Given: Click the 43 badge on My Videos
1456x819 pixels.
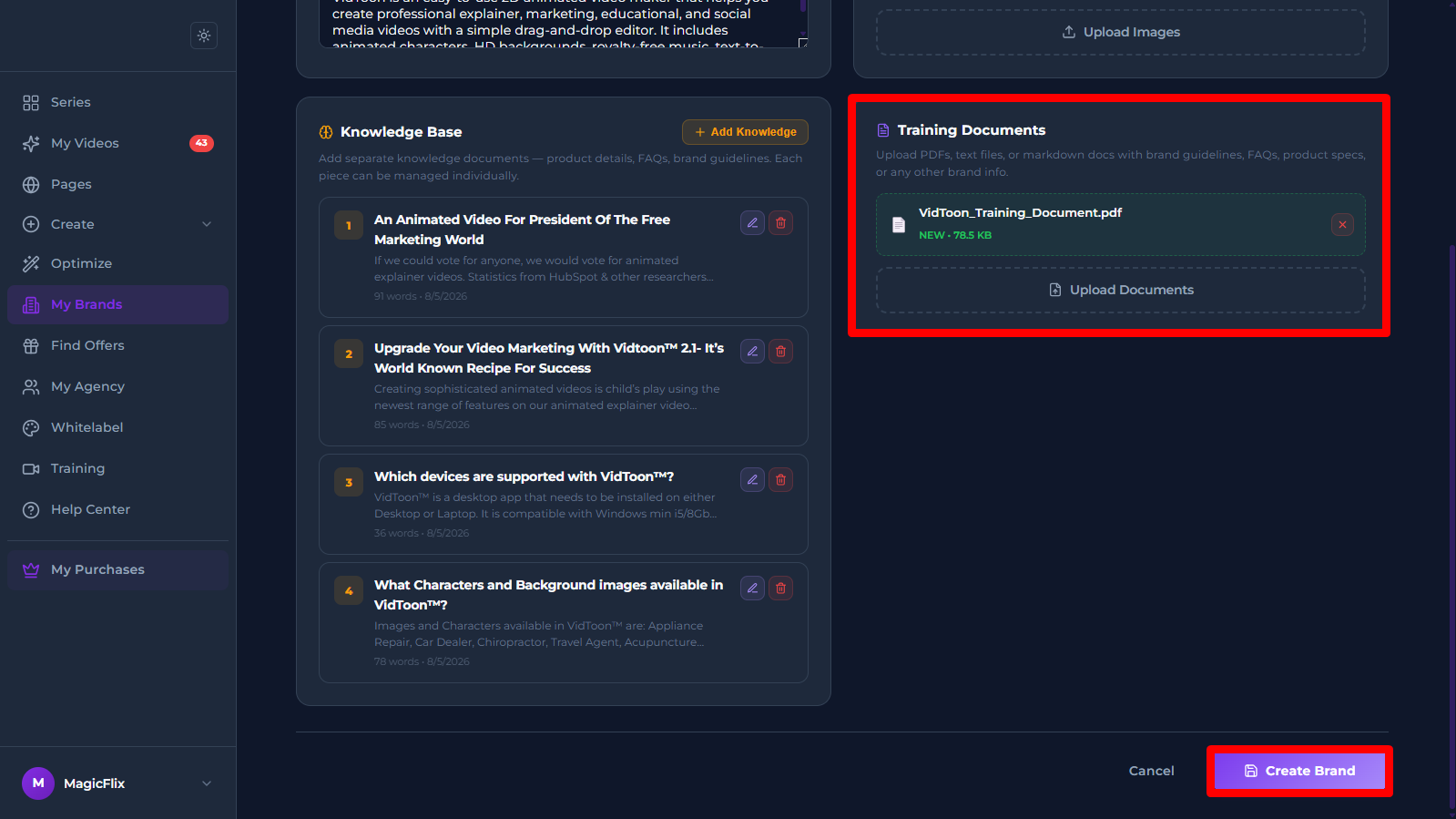Looking at the screenshot, I should tap(201, 143).
